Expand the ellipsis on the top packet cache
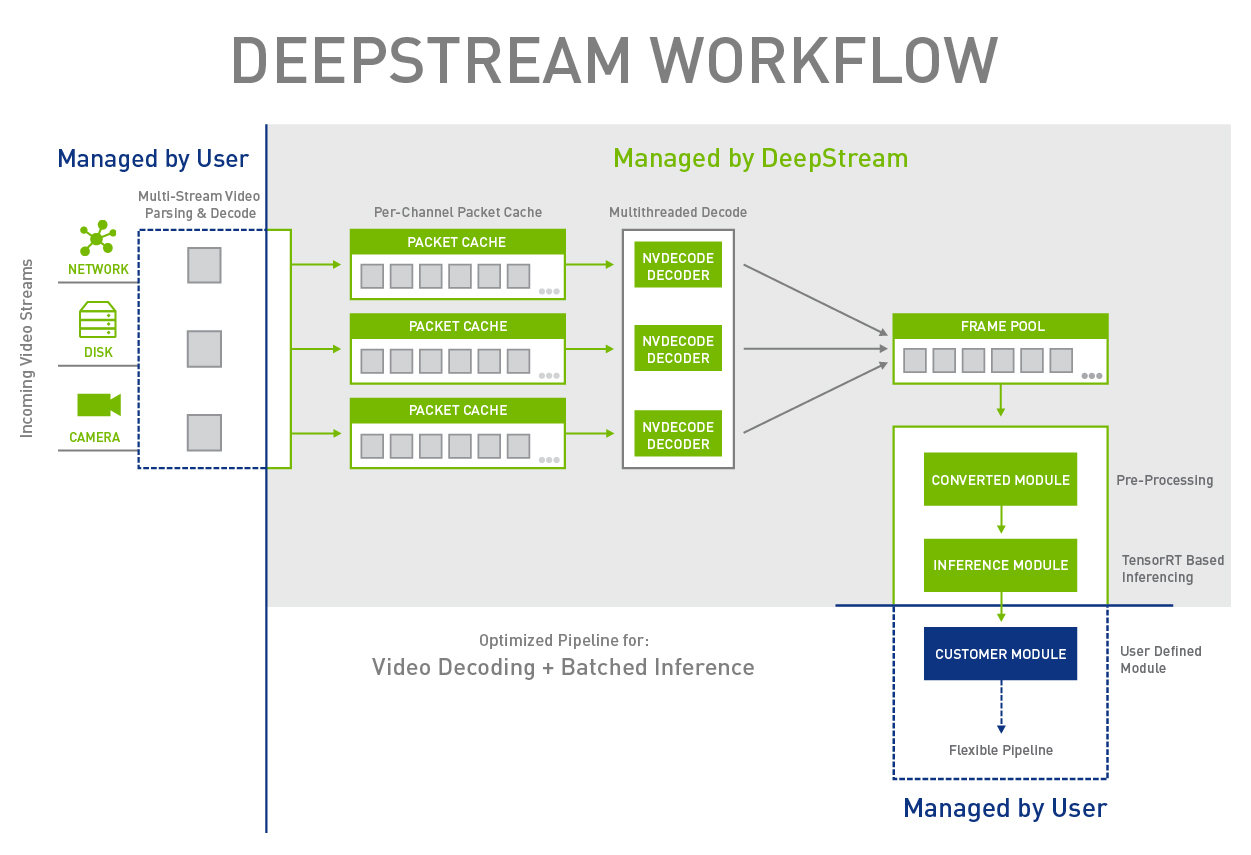Screen dimensions: 1251x855 click(548, 290)
